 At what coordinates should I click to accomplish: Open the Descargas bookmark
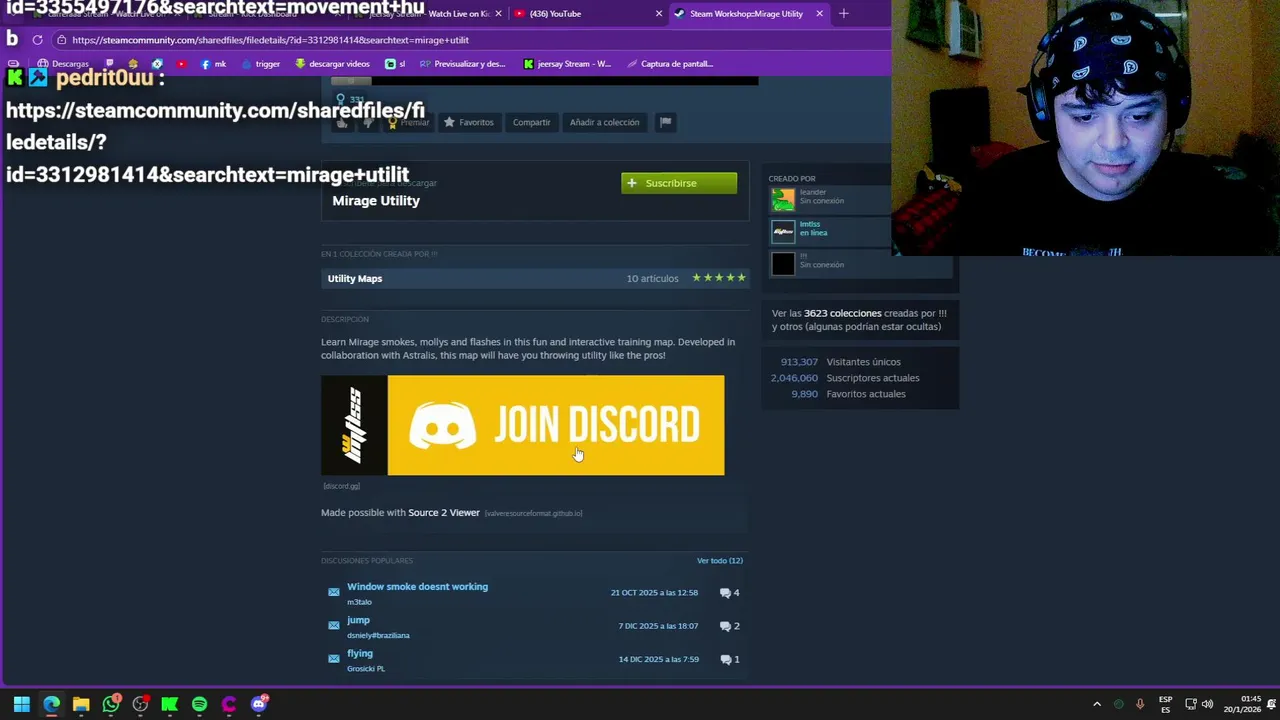[63, 64]
